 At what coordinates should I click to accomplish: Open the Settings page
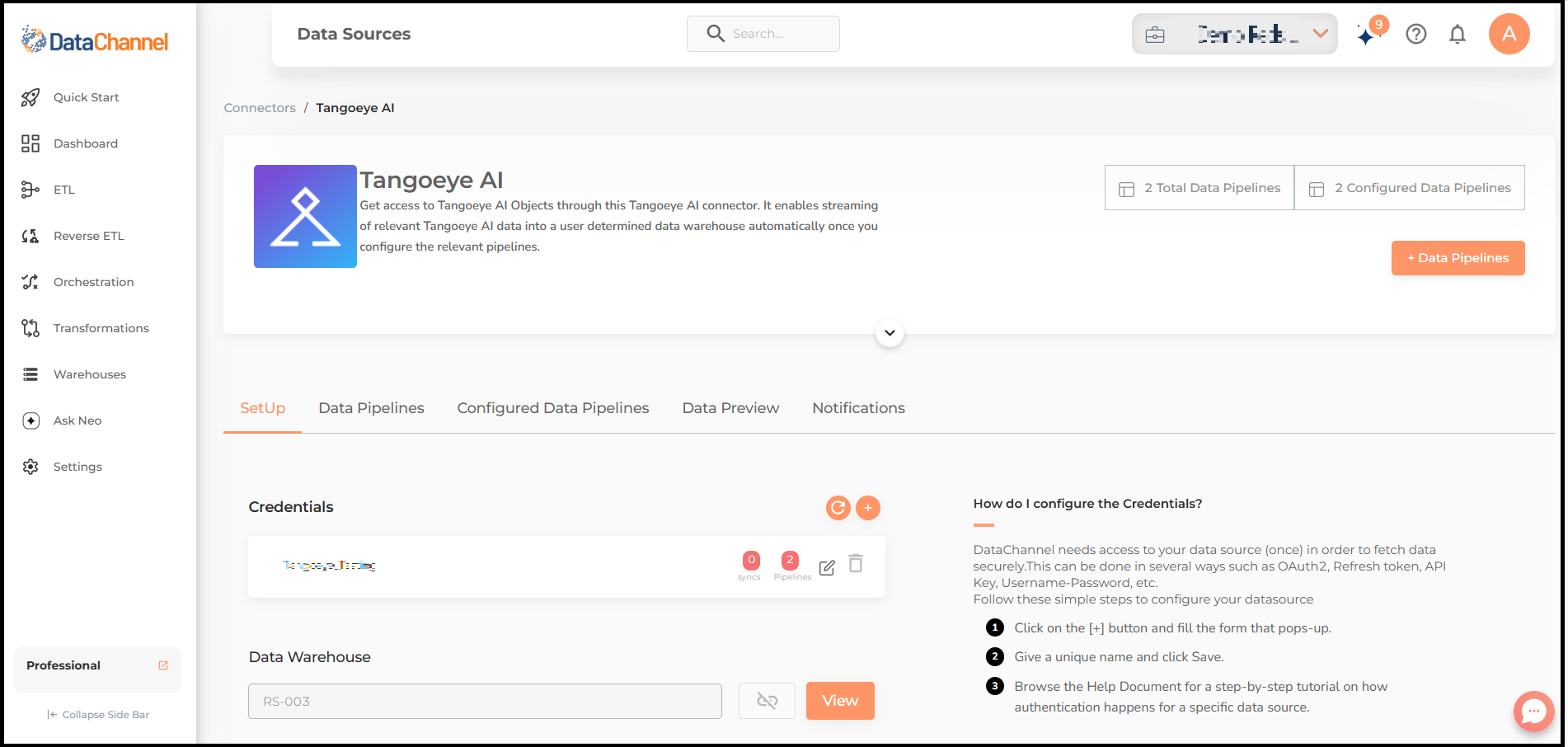tap(77, 467)
